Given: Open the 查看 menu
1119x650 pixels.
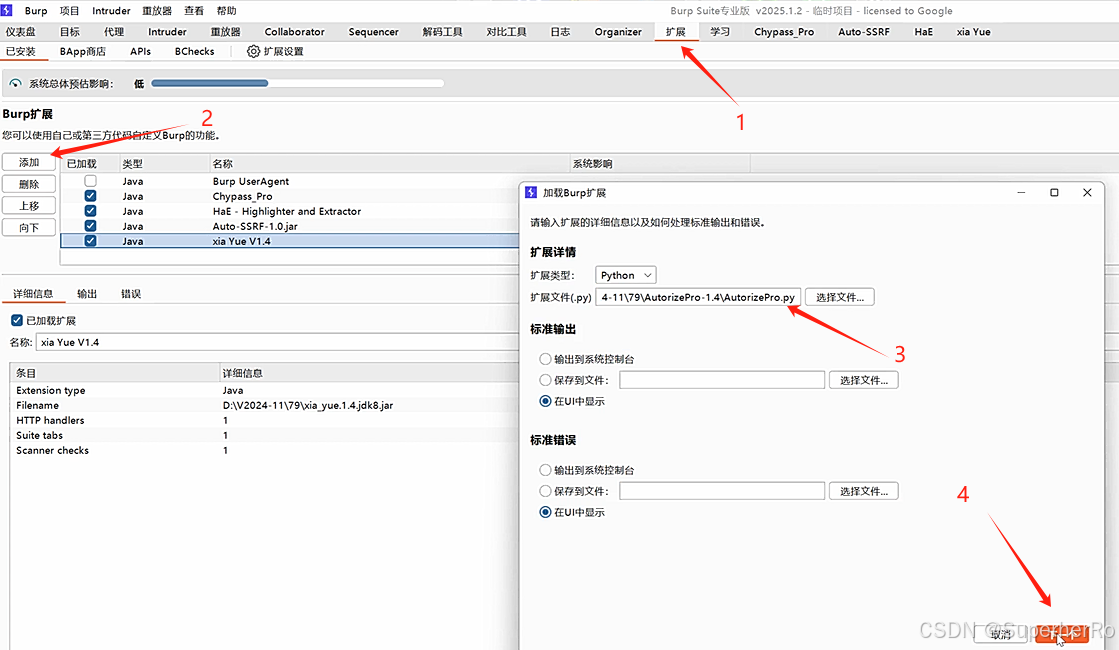Looking at the screenshot, I should click(x=194, y=11).
